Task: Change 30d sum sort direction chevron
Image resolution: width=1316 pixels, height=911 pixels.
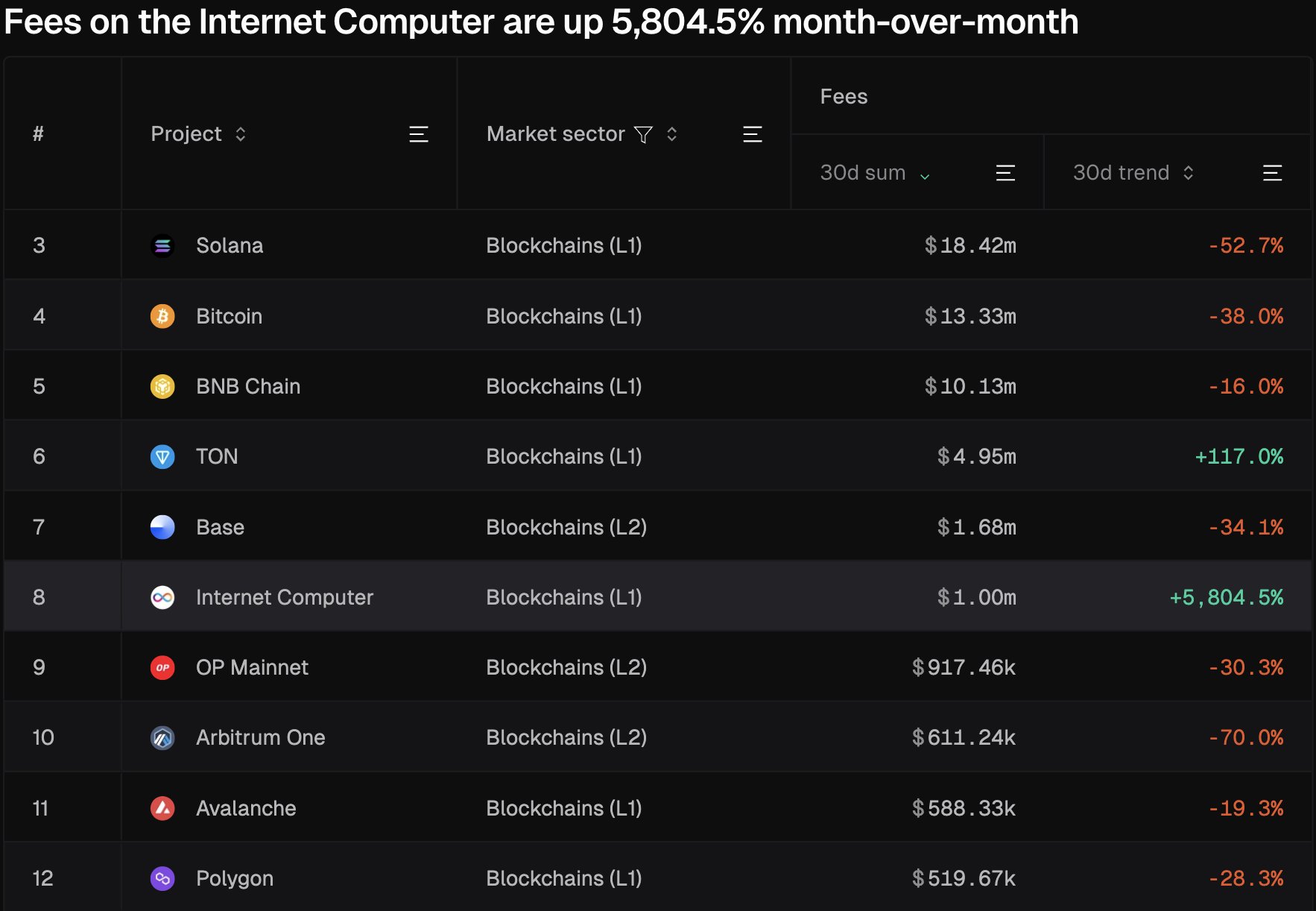Action: (x=925, y=177)
